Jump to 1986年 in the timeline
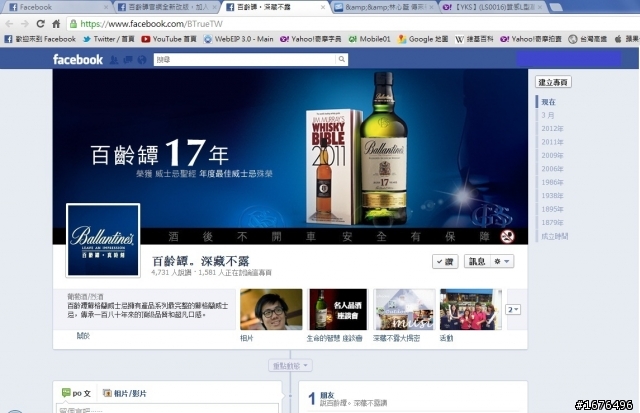640x413 pixels. pyautogui.click(x=552, y=182)
